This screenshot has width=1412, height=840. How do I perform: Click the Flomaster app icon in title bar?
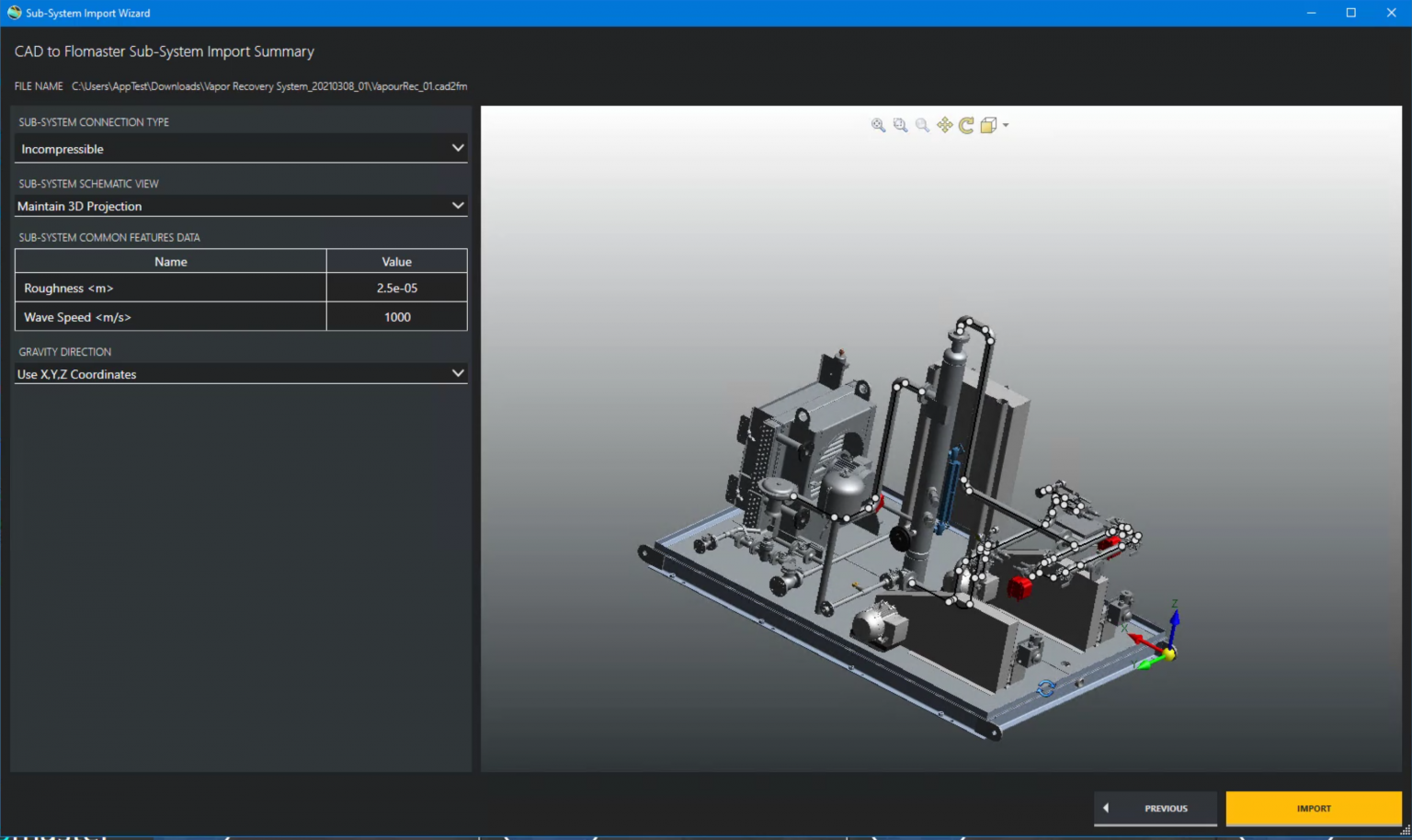click(14, 13)
